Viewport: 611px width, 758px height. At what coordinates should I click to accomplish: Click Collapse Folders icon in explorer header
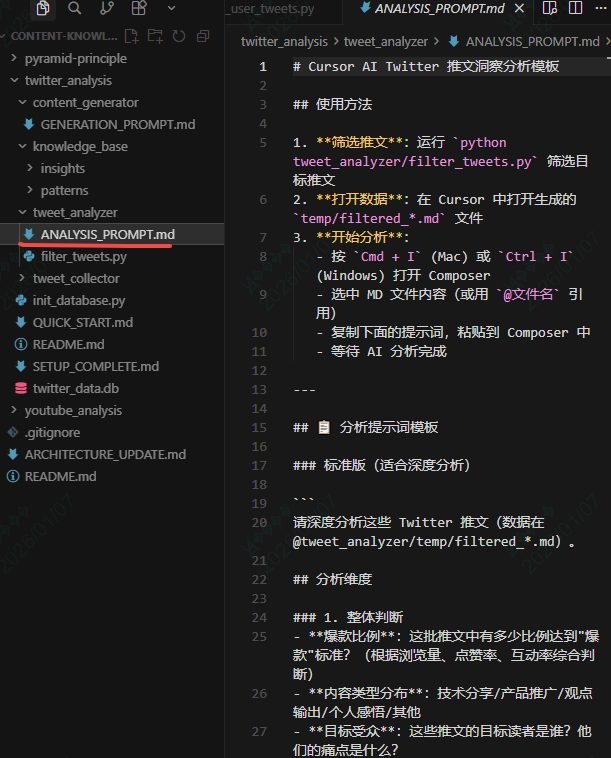pos(203,36)
